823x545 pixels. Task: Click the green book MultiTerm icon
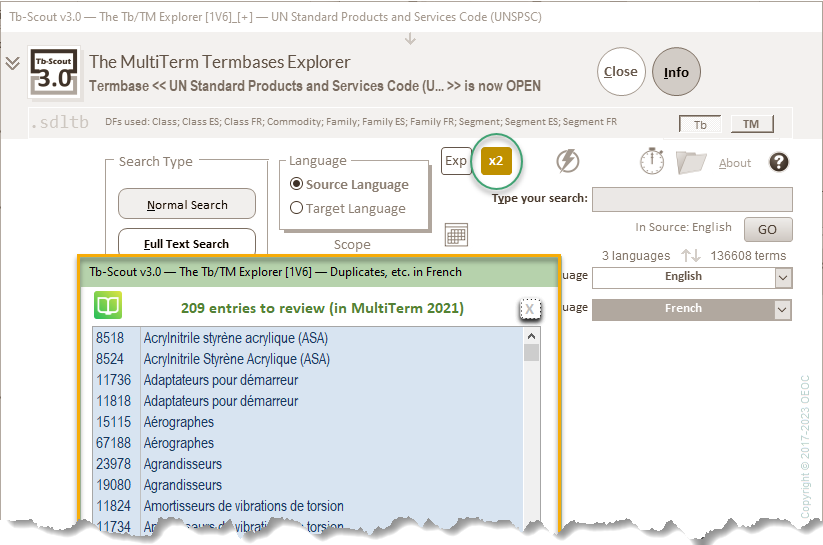(x=107, y=306)
